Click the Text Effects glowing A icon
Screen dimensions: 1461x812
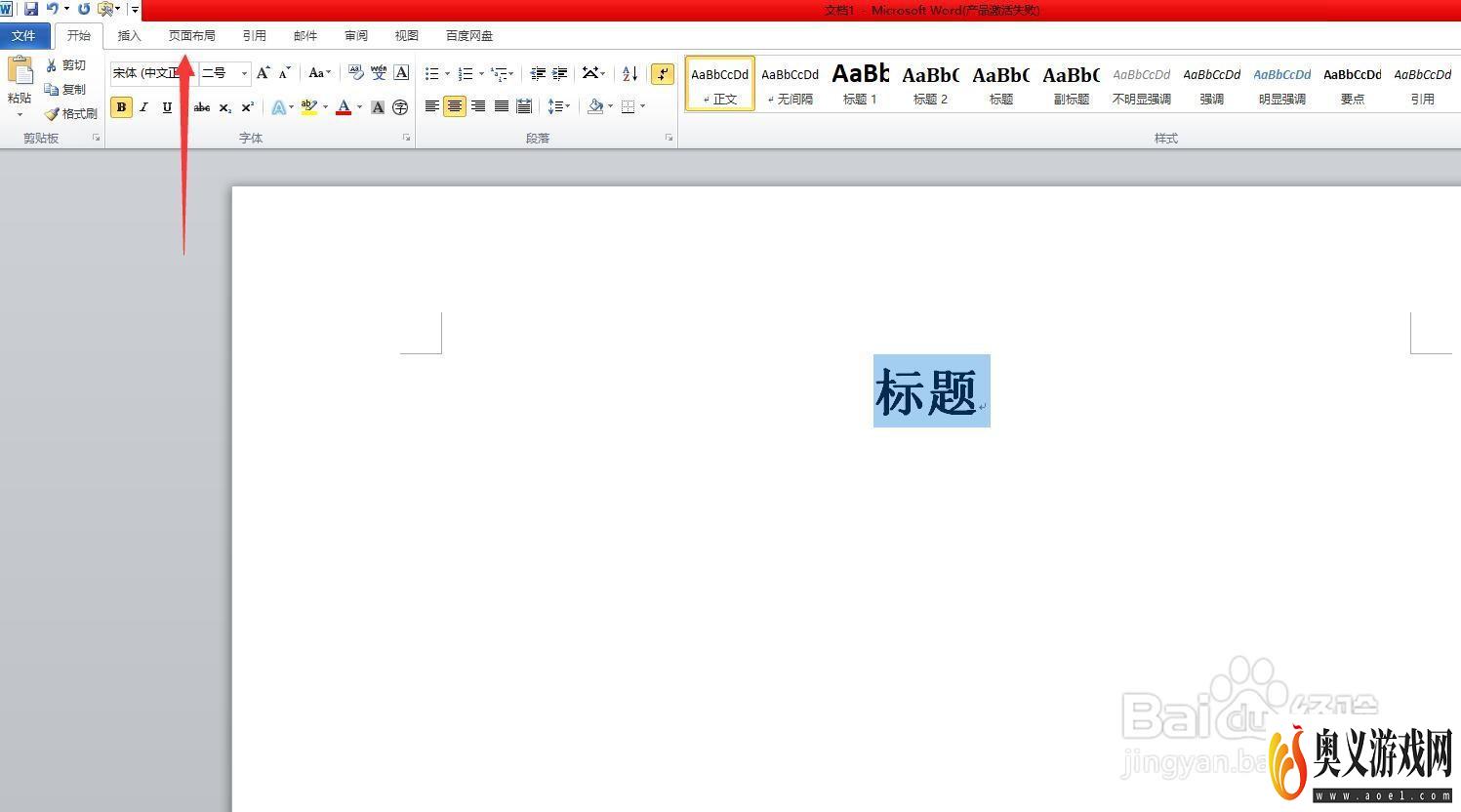[278, 107]
